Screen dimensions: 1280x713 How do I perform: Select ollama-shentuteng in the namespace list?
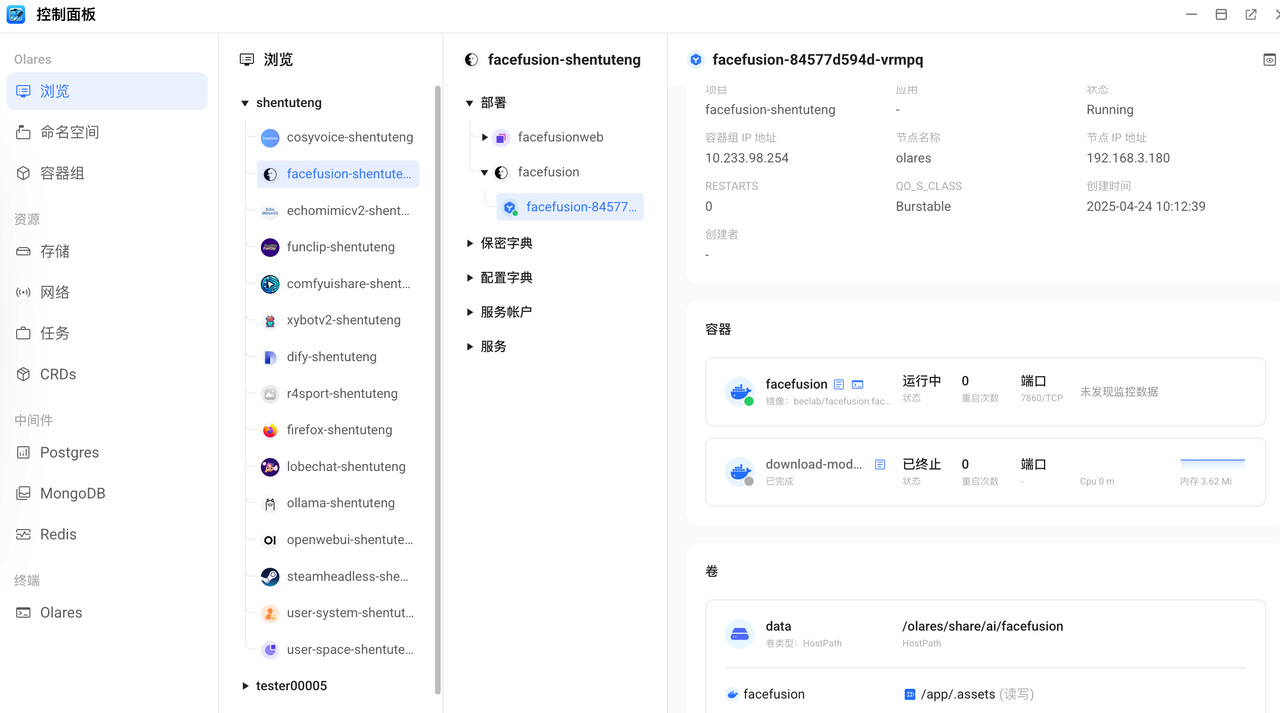tap(340, 503)
